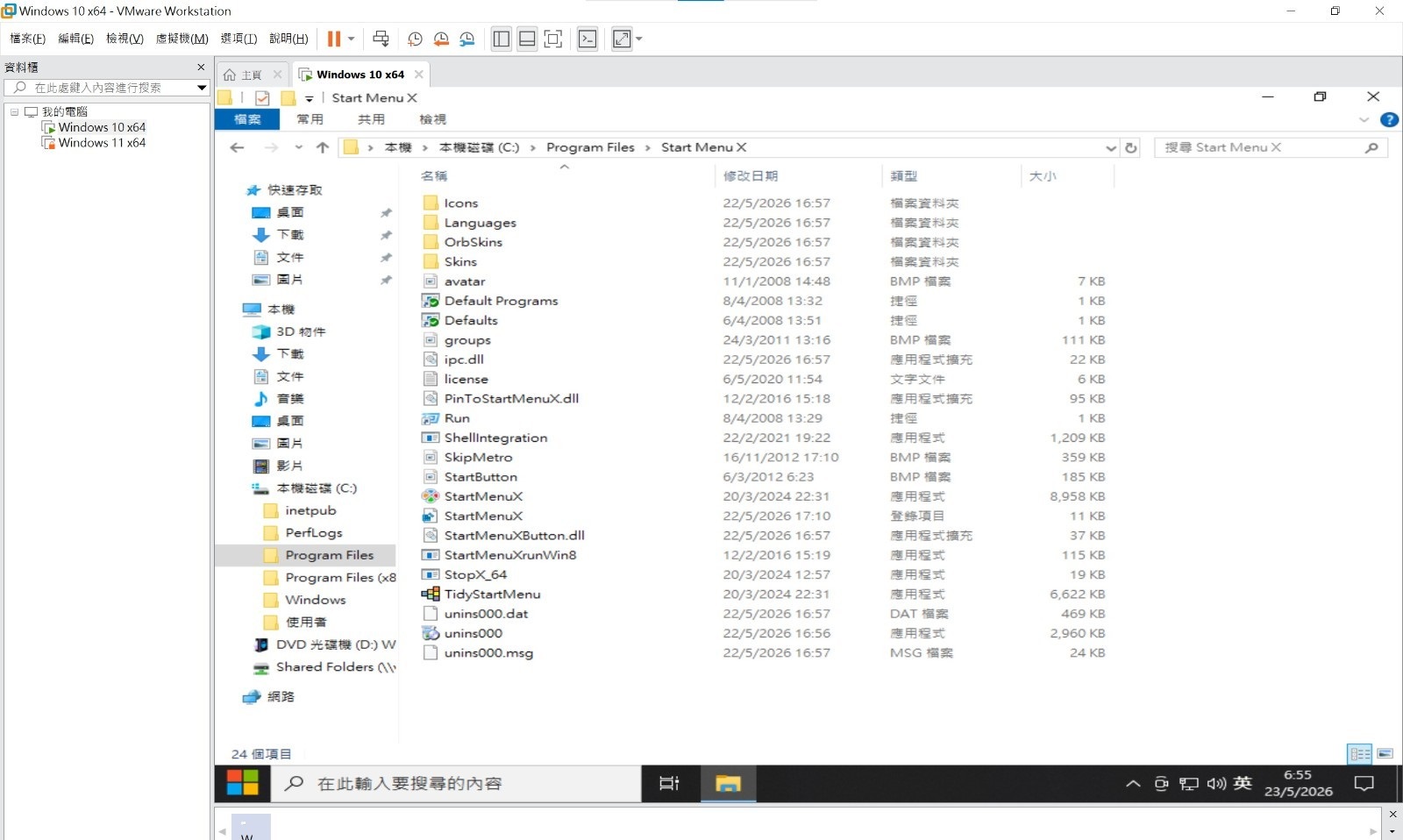Show or hide the library sidebar view icon
Screen dimensions: 1403x840
click(x=502, y=39)
